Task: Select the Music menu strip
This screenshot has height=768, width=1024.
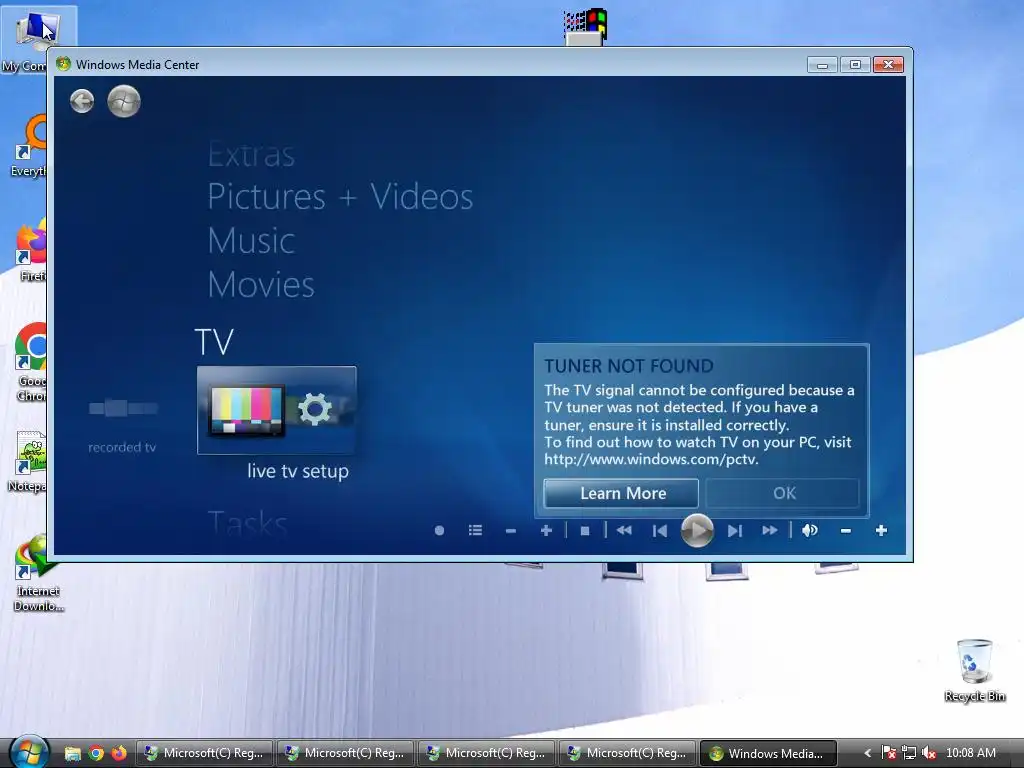Action: (251, 240)
